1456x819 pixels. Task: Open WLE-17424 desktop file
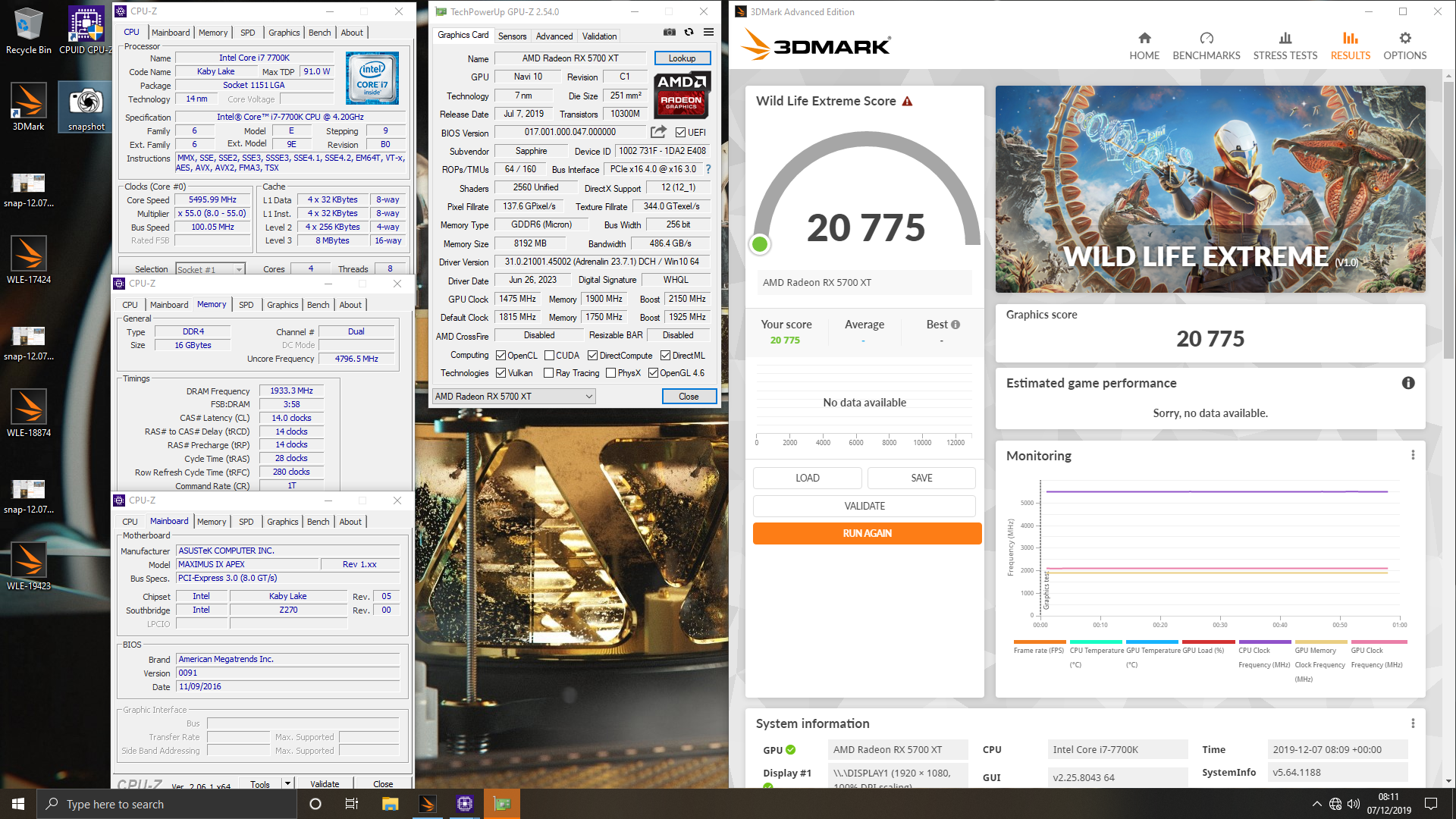[x=29, y=260]
